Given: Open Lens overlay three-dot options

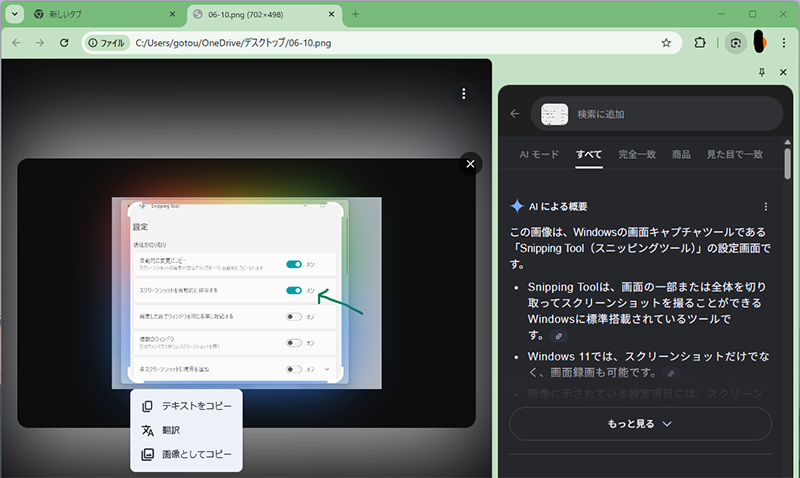Looking at the screenshot, I should 463,94.
